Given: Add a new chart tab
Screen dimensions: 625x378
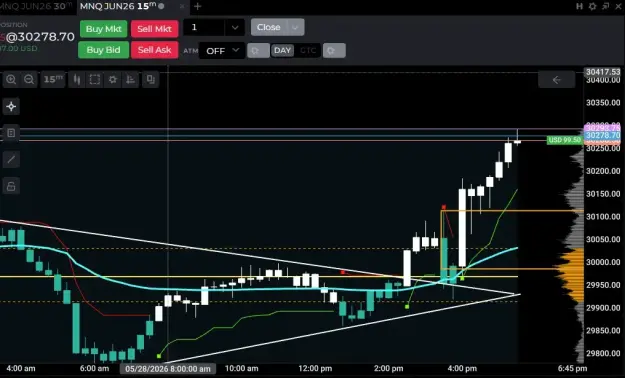Looking at the screenshot, I should click(x=197, y=6).
